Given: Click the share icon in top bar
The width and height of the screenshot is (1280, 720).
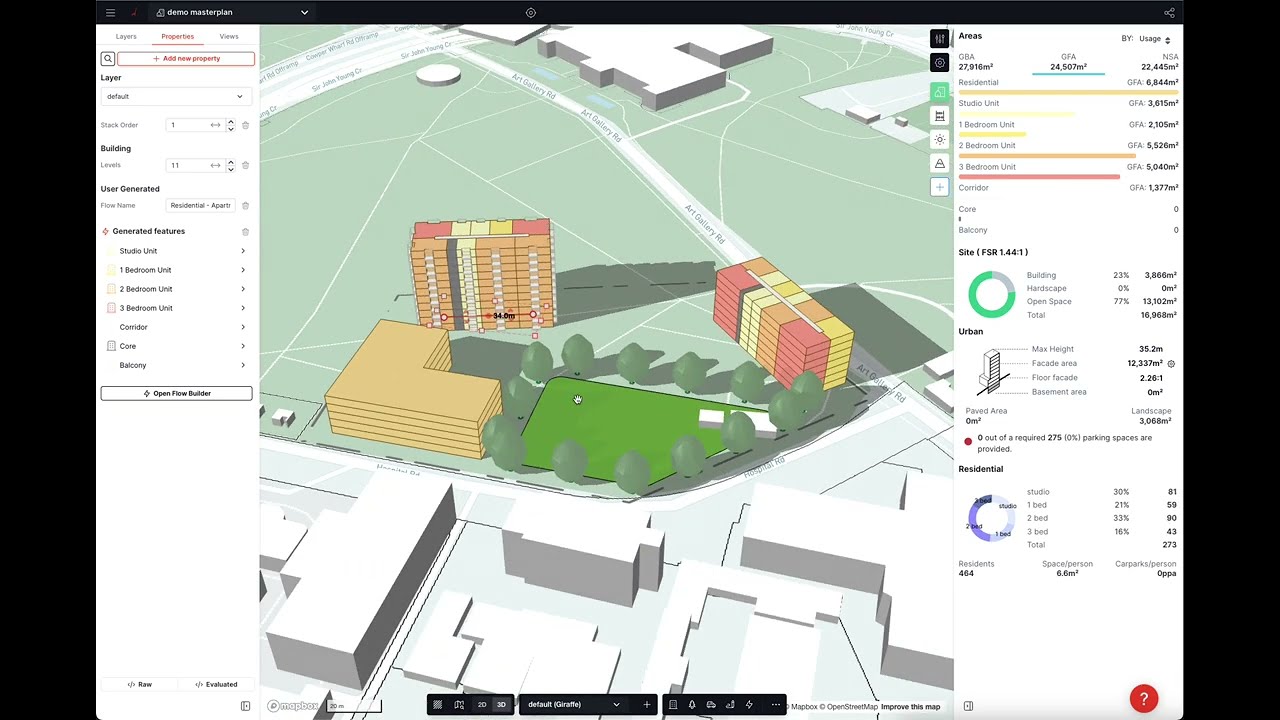Looking at the screenshot, I should [1169, 13].
